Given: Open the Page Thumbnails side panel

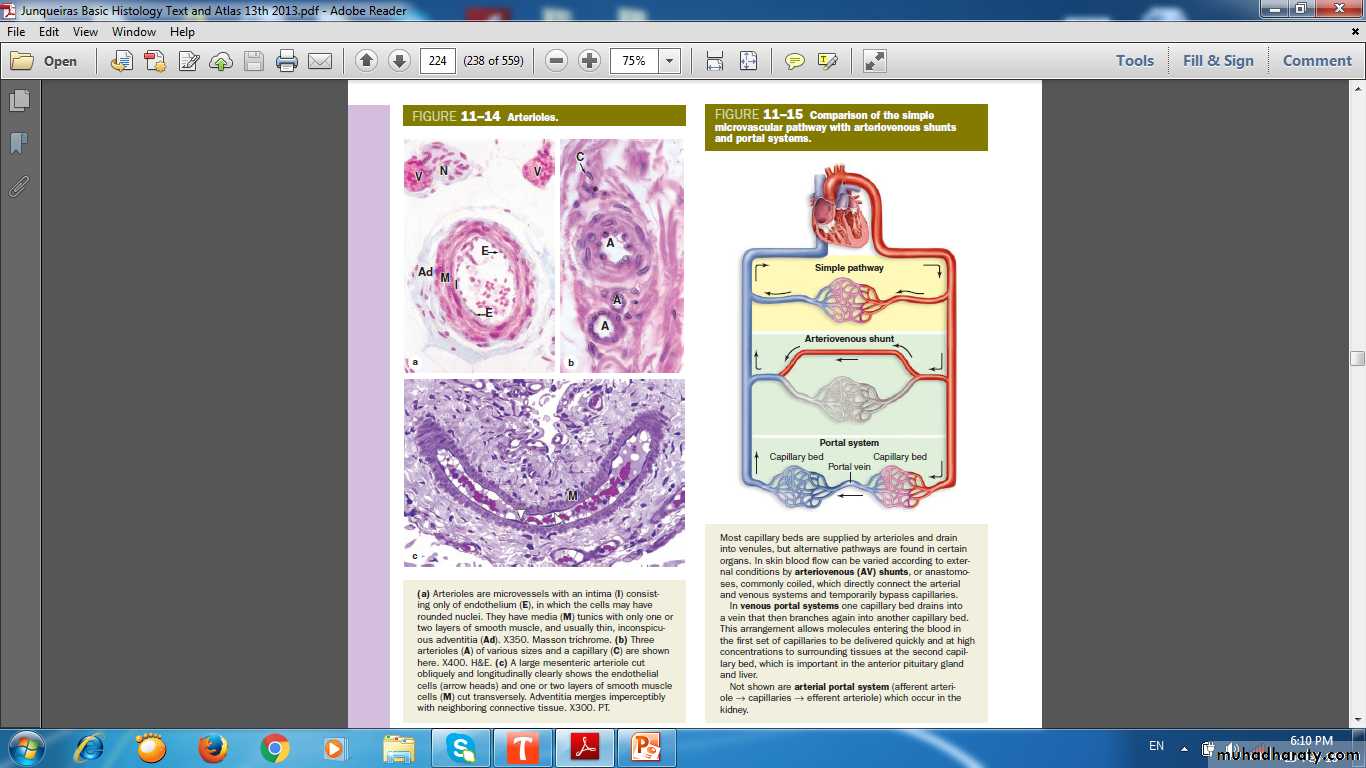Looking at the screenshot, I should click(19, 101).
